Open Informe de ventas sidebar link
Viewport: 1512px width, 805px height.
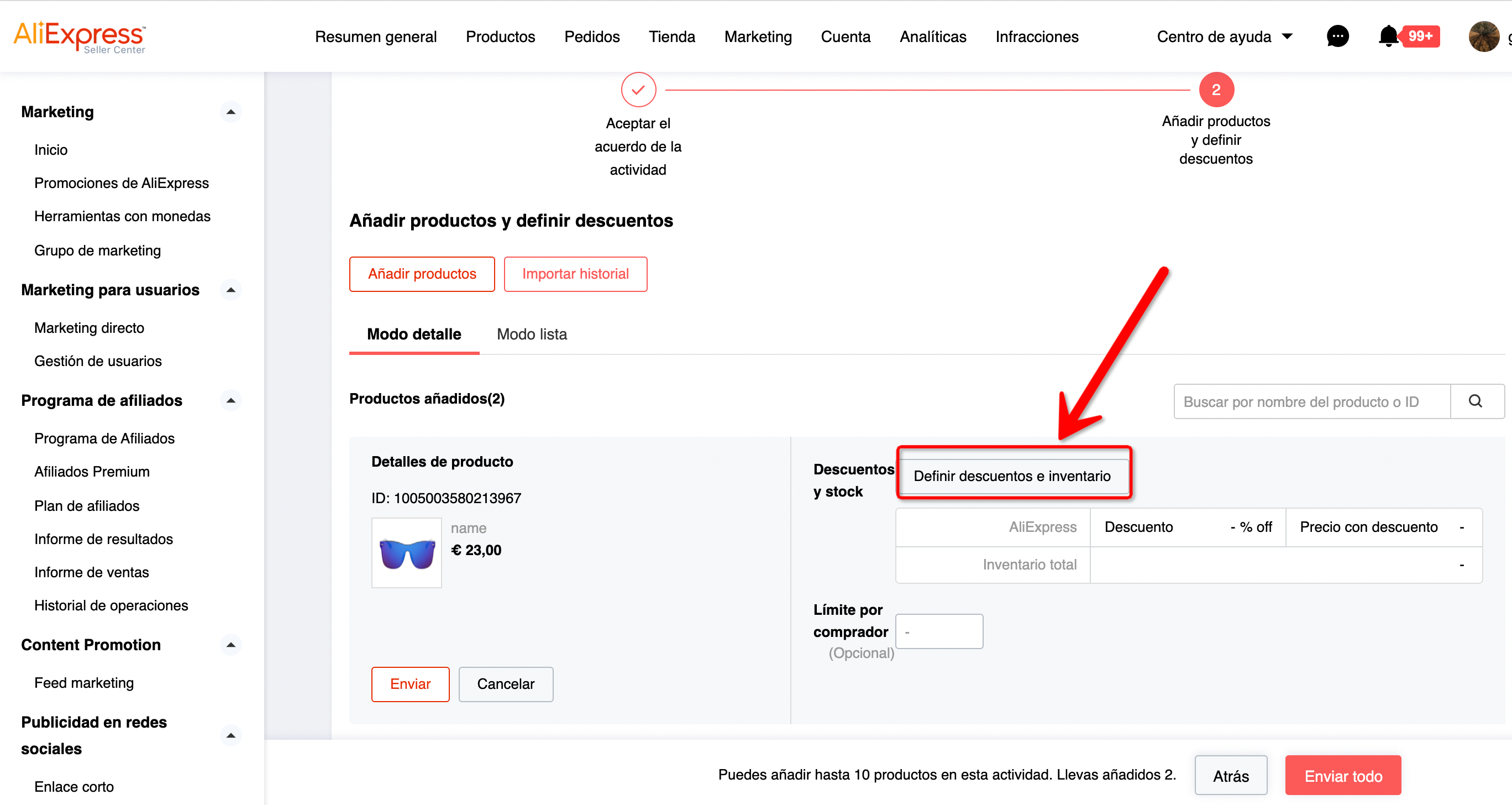pyautogui.click(x=91, y=572)
